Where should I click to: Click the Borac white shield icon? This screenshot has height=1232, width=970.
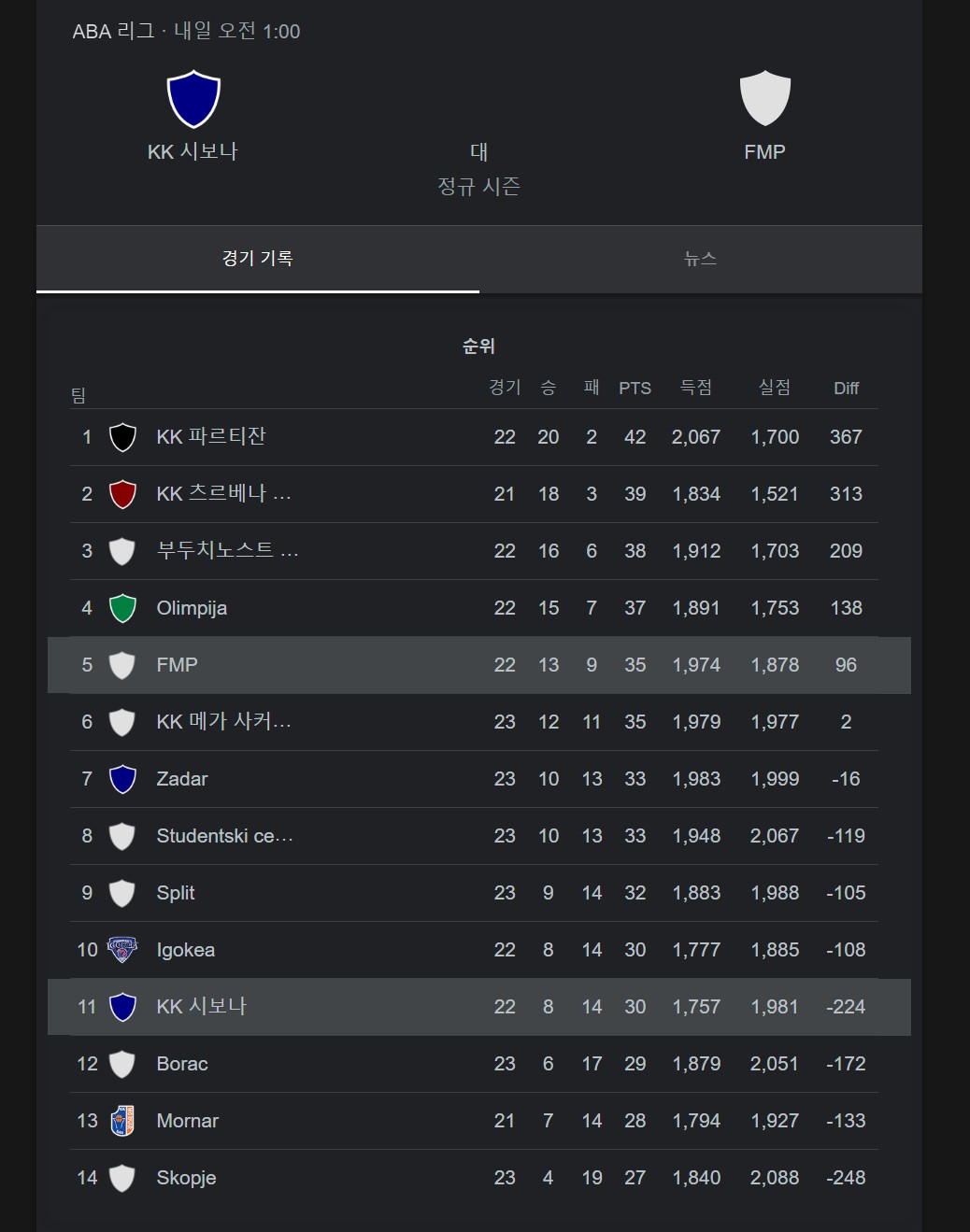[122, 1064]
